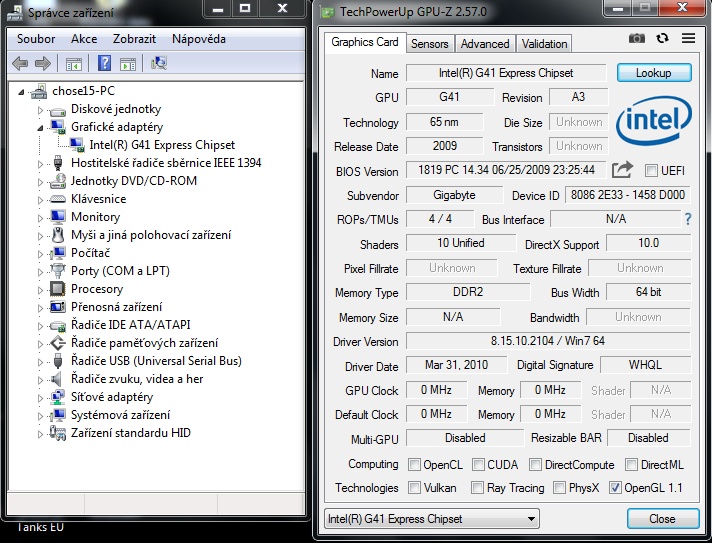Click the Diskové jednotky drive icon
This screenshot has width=712, height=543.
pyautogui.click(x=57, y=110)
